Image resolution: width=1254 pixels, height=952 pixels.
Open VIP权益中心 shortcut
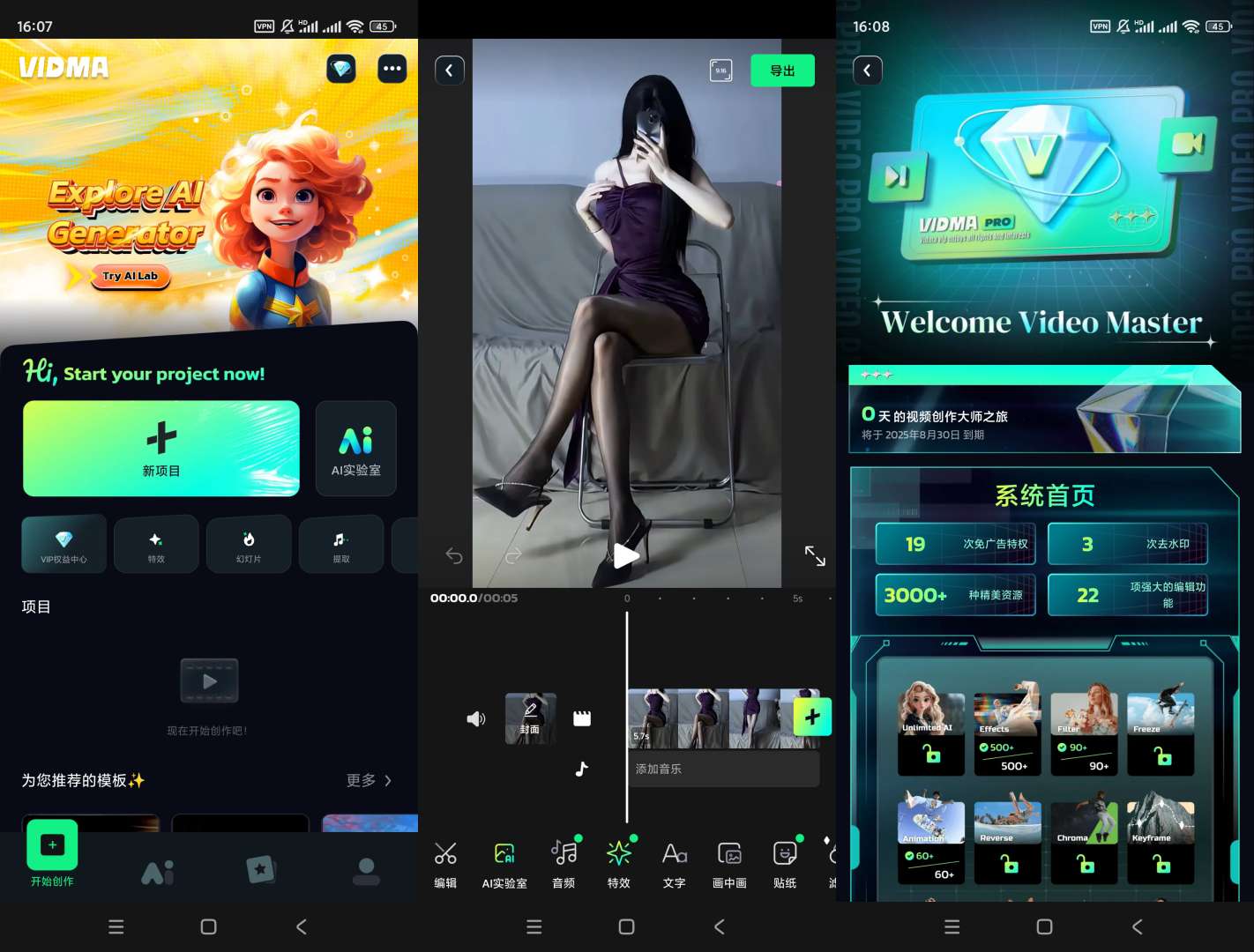click(x=63, y=545)
